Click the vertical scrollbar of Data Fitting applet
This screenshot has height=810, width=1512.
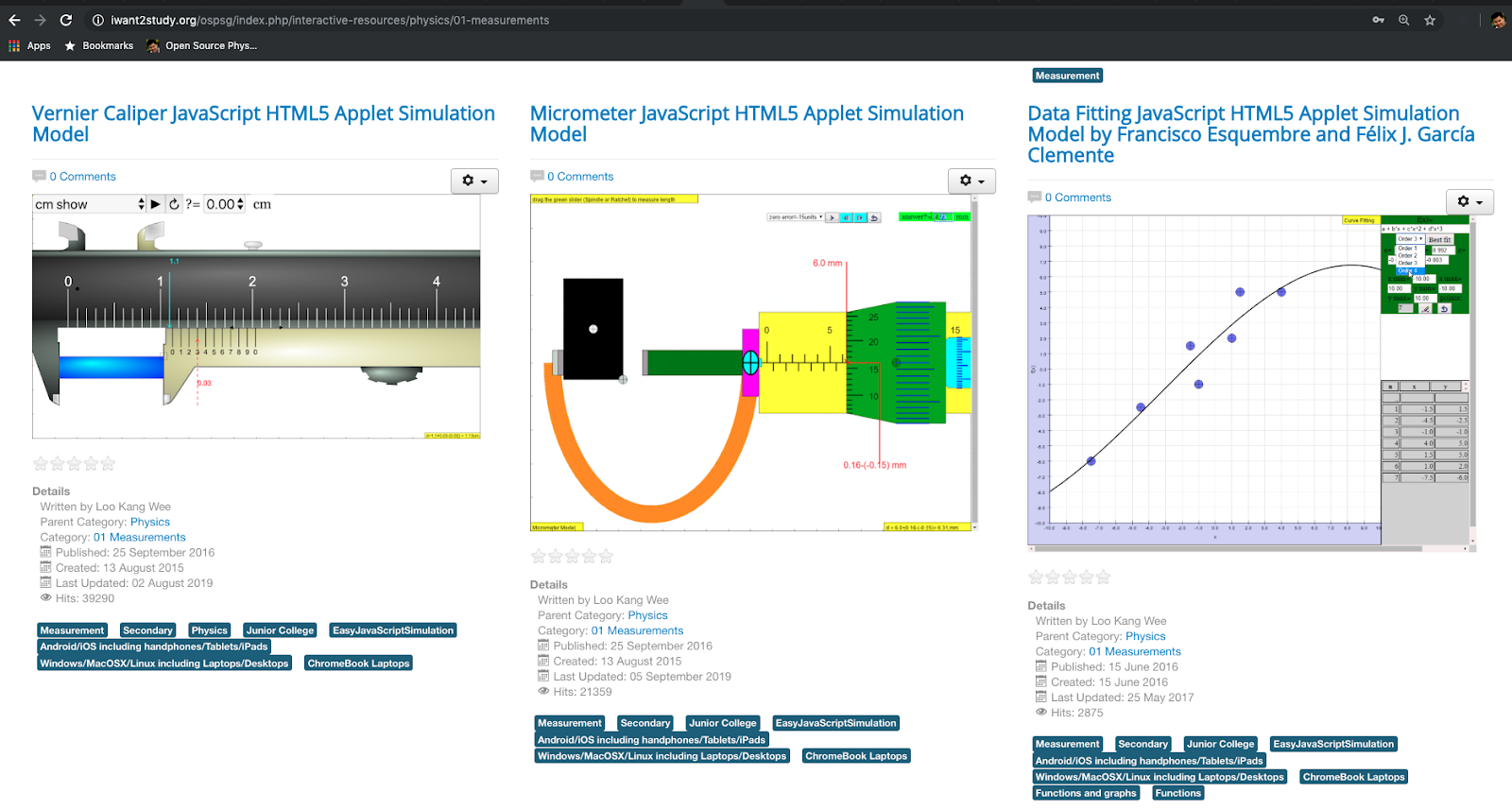tap(1472, 379)
